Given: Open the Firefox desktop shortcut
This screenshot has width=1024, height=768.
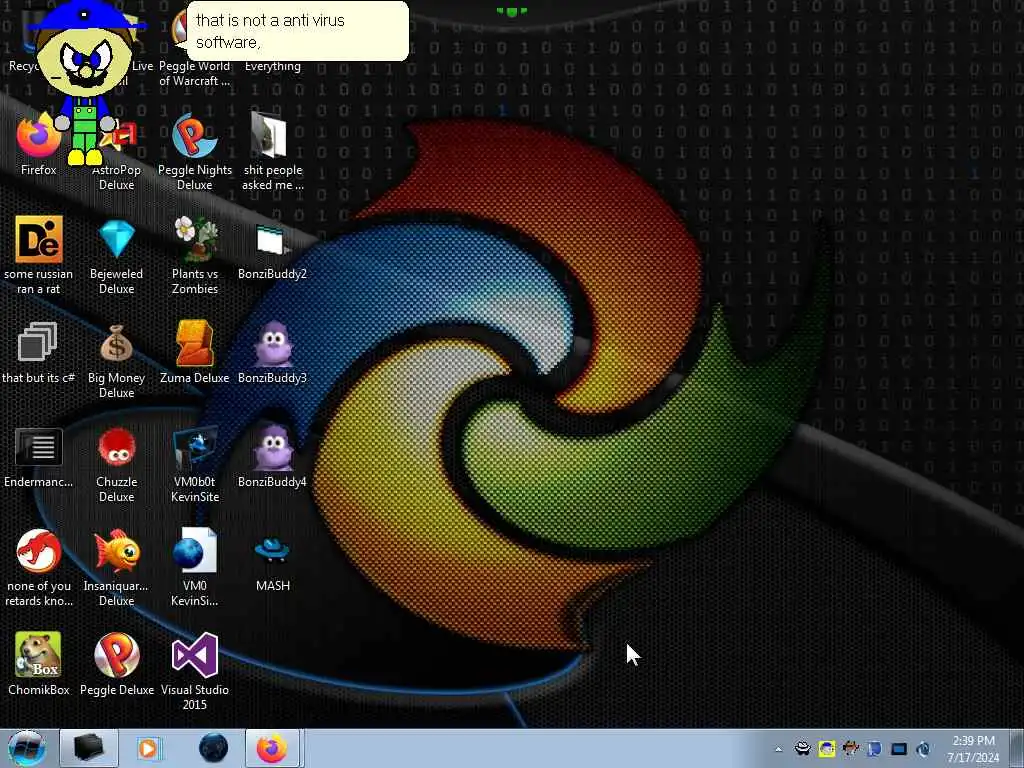Looking at the screenshot, I should [x=38, y=145].
